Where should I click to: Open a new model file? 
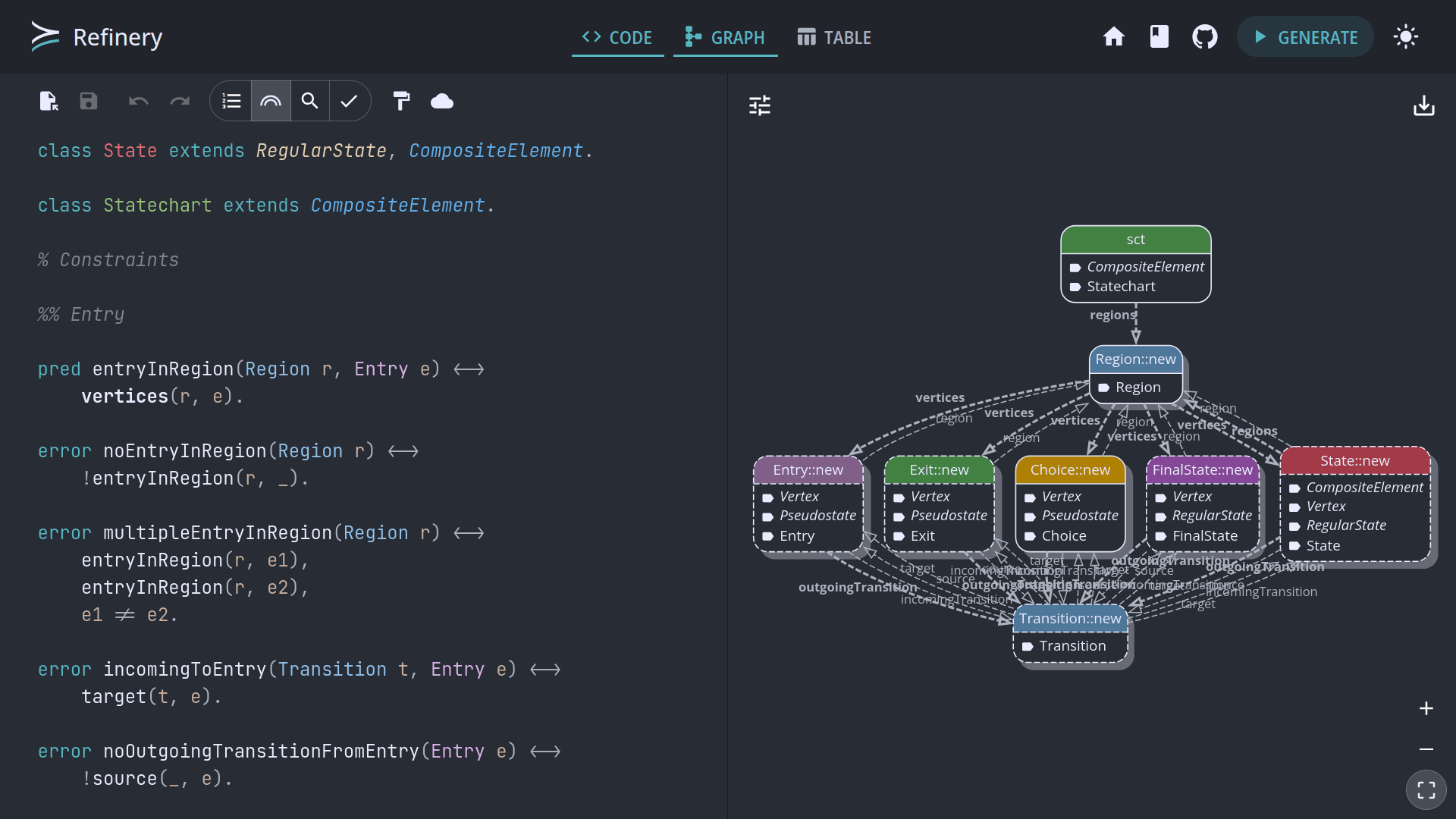point(49,101)
